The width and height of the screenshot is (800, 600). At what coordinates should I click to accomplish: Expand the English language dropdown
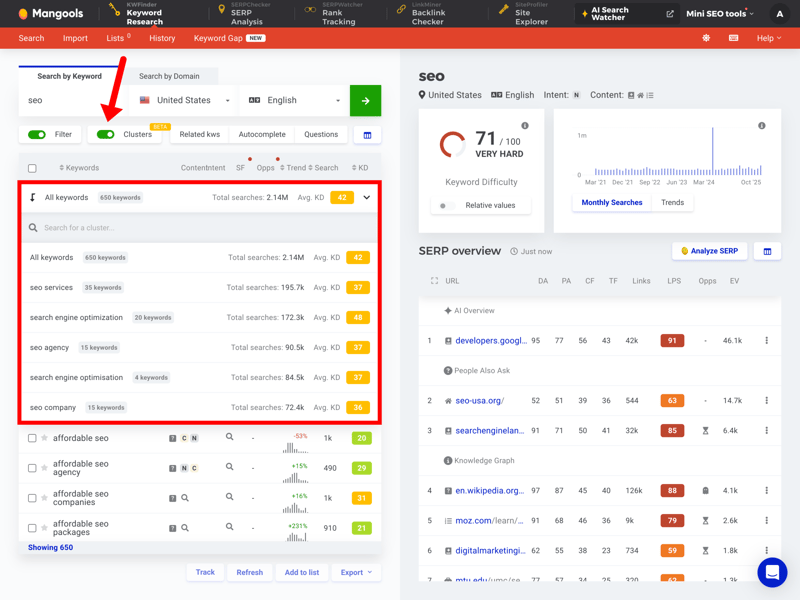(295, 100)
